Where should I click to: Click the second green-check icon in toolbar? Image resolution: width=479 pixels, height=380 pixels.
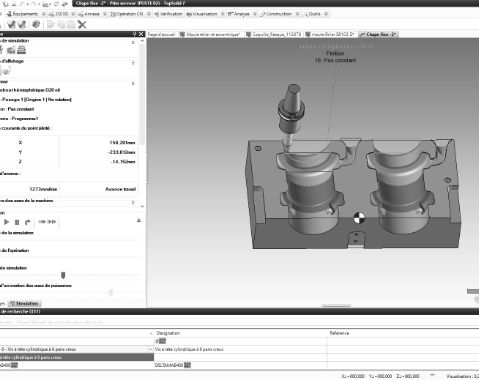coord(22,24)
